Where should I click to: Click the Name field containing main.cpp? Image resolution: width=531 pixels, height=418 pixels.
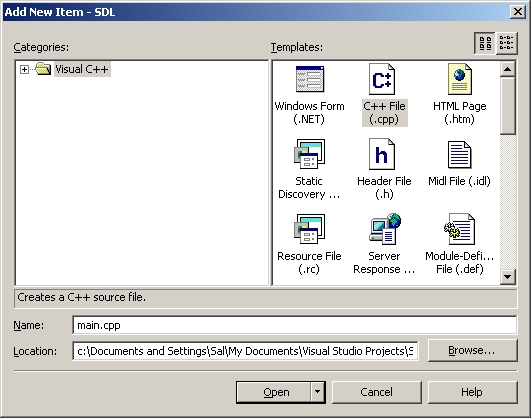click(294, 325)
